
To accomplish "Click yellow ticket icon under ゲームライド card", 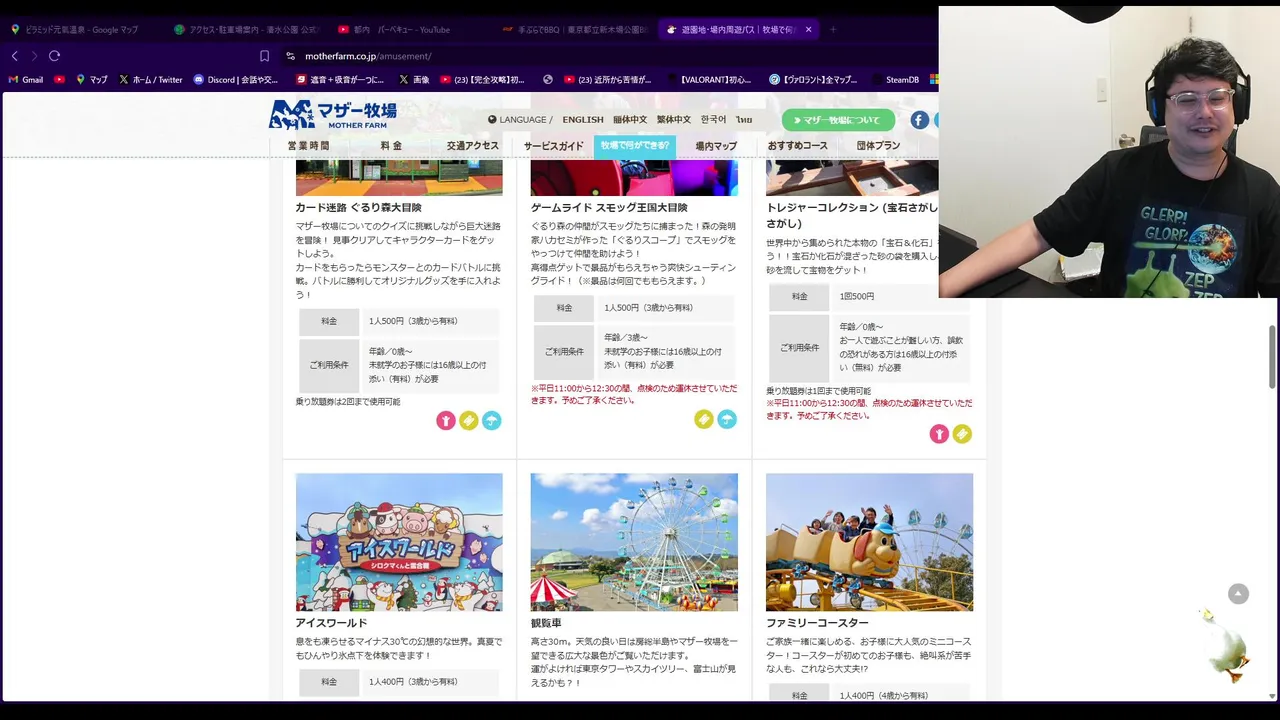I will pyautogui.click(x=704, y=420).
